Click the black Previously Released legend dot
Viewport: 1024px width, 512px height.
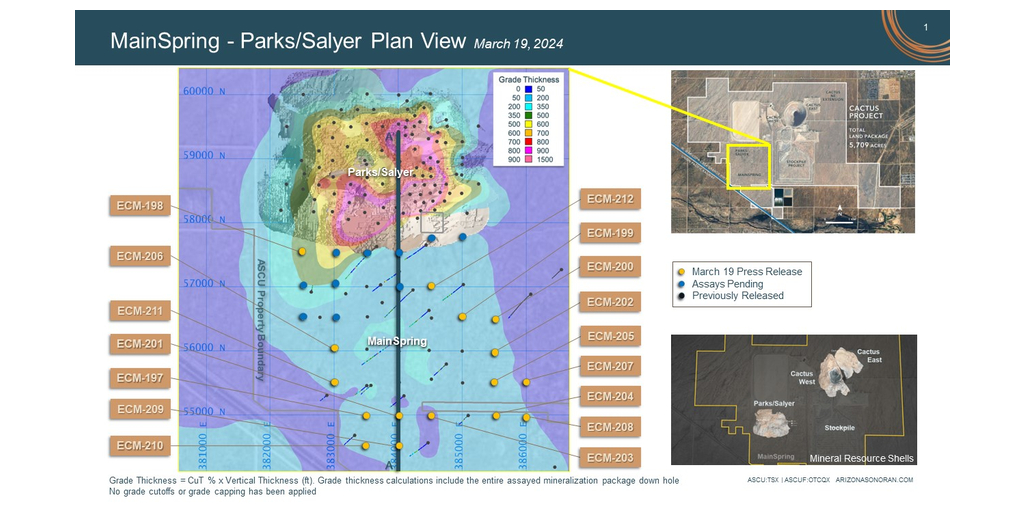tap(681, 295)
